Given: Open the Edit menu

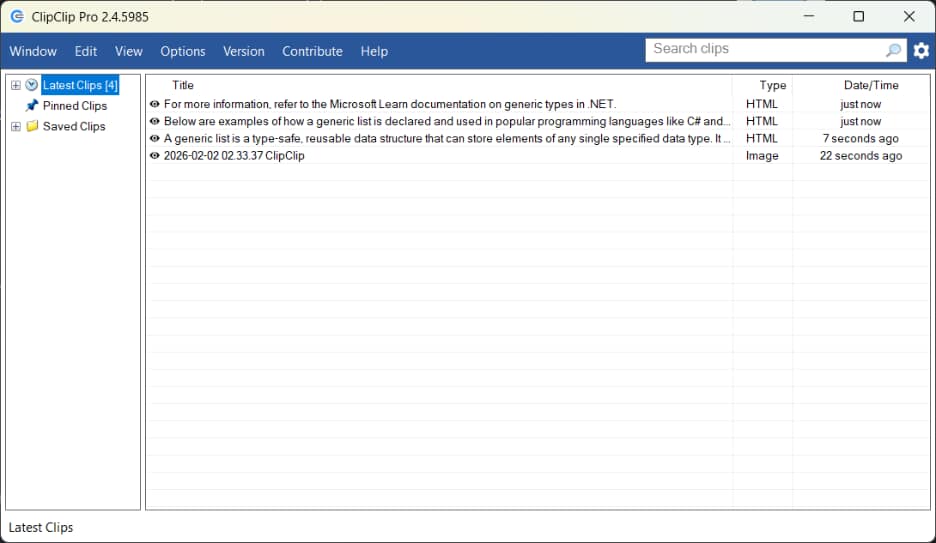Looking at the screenshot, I should (85, 51).
